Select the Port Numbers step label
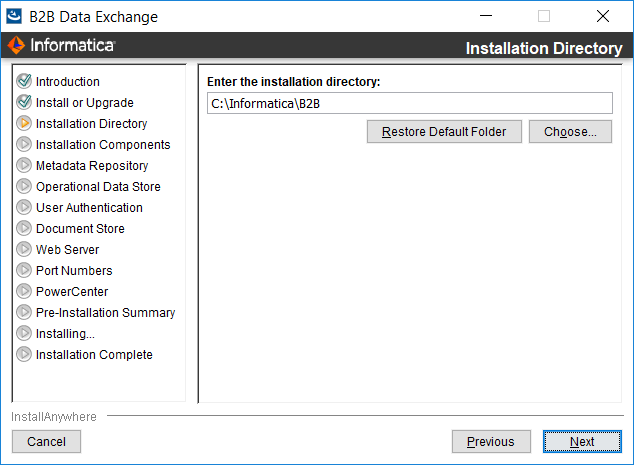The height and width of the screenshot is (465, 634). pos(74,271)
